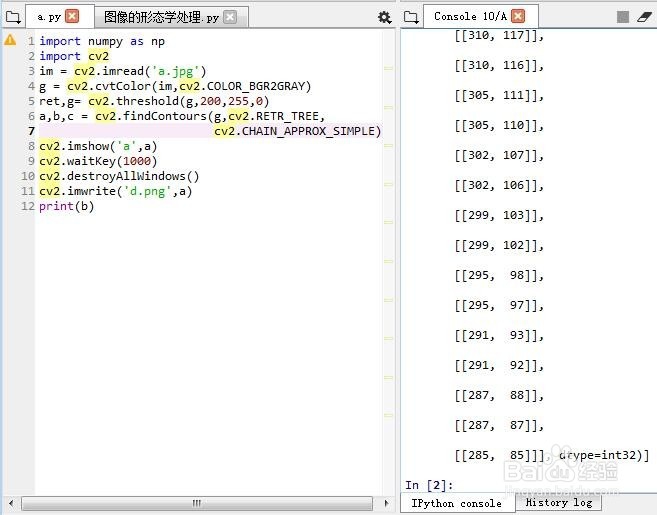Image resolution: width=657 pixels, height=515 pixels.
Task: Click the cv2.CHAIN_APPROX_SIMPLE line
Action: pos(297,131)
